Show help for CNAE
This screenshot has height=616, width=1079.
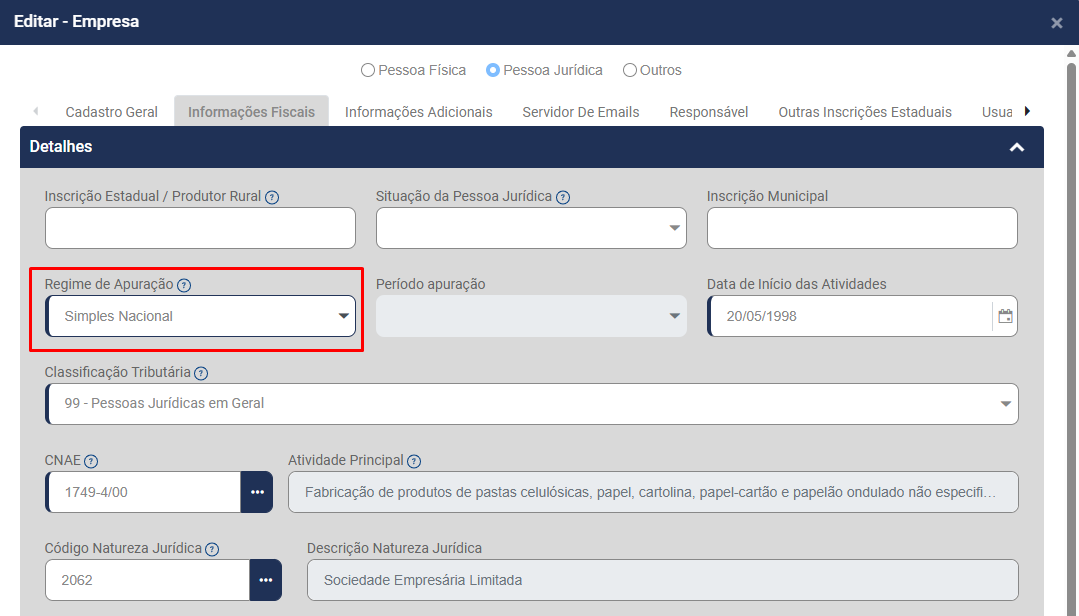click(x=91, y=461)
